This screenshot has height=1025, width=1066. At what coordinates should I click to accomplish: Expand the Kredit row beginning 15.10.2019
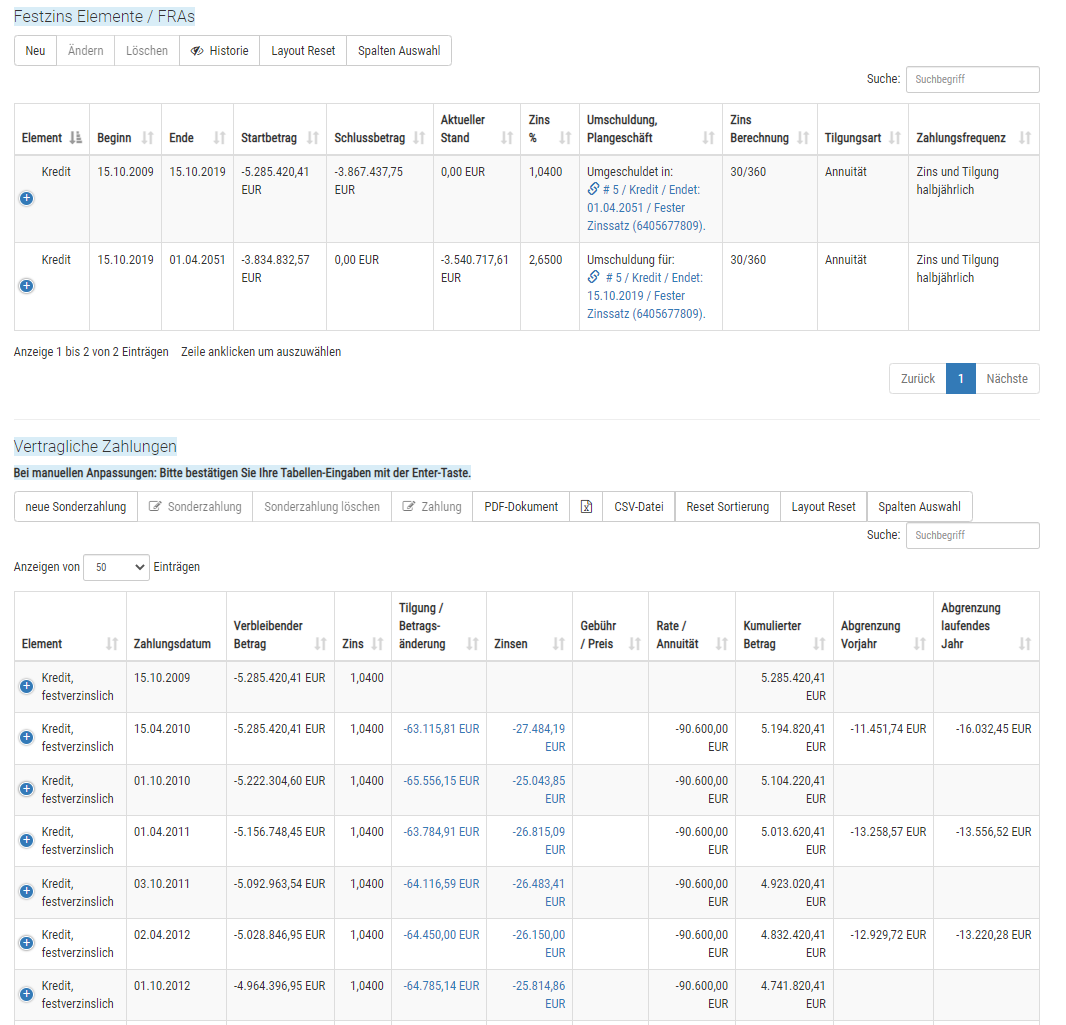pos(27,286)
